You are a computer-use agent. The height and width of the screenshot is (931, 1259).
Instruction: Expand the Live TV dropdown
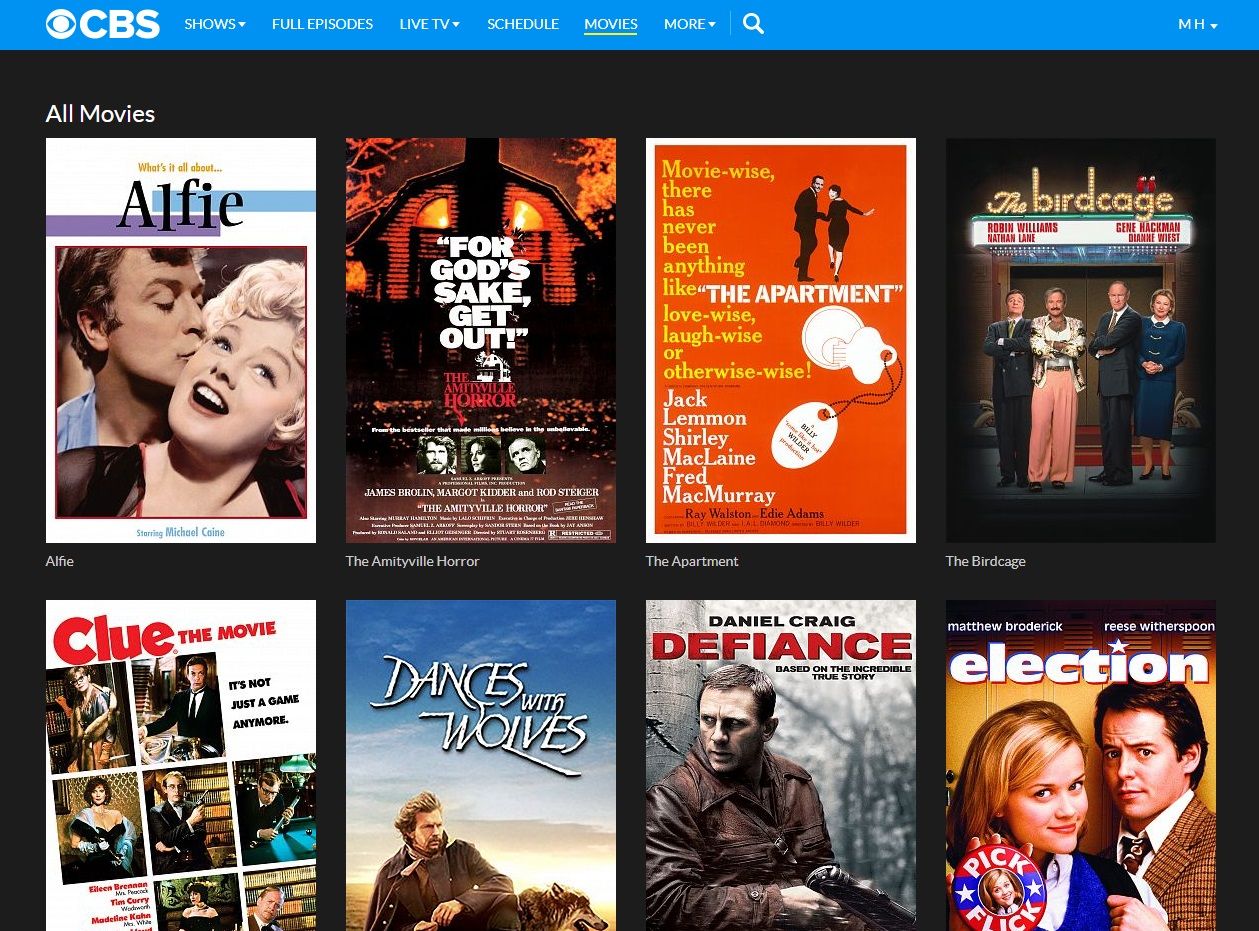pyautogui.click(x=430, y=24)
